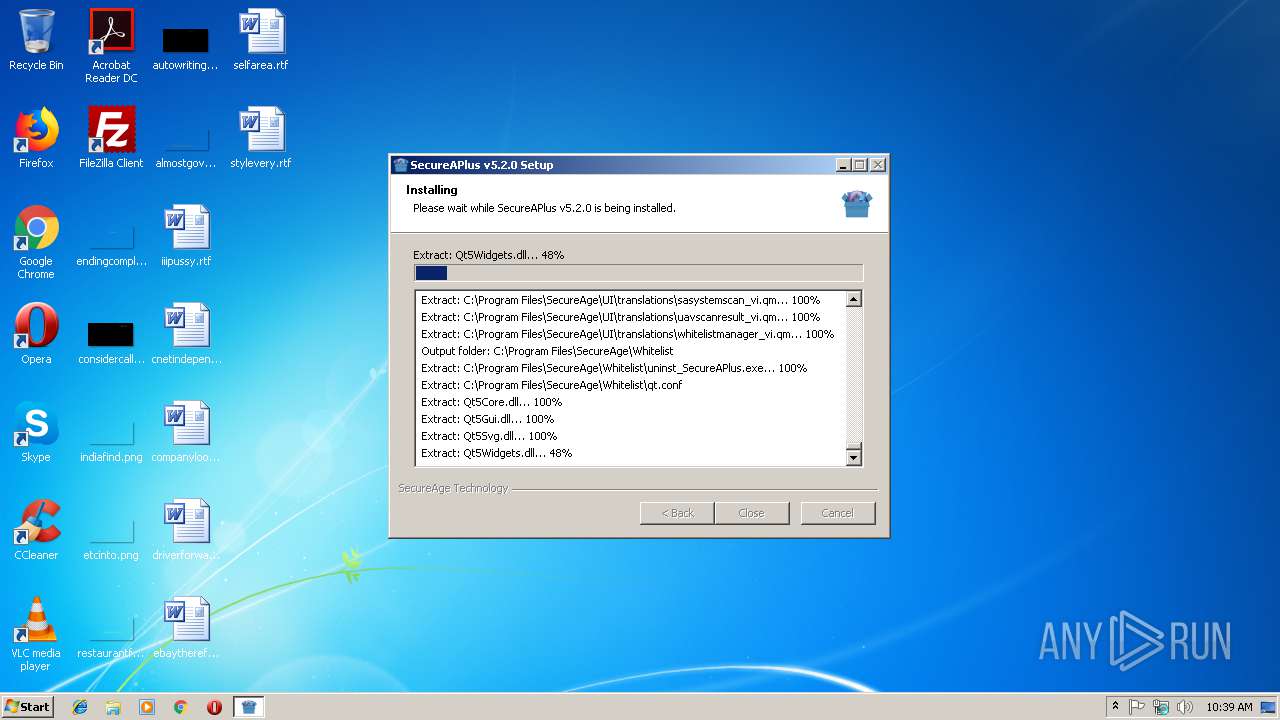This screenshot has width=1280, height=720.
Task: Open Internet Explorer from the taskbar
Action: (80, 707)
